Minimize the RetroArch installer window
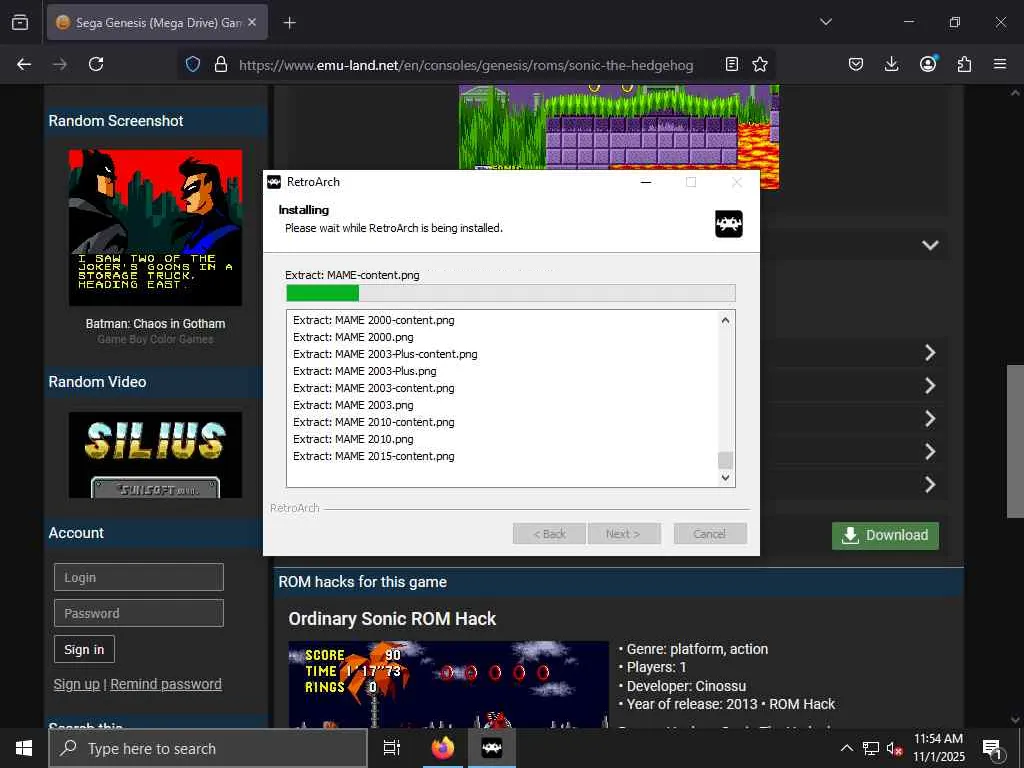Viewport: 1024px width, 768px height. coord(646,182)
